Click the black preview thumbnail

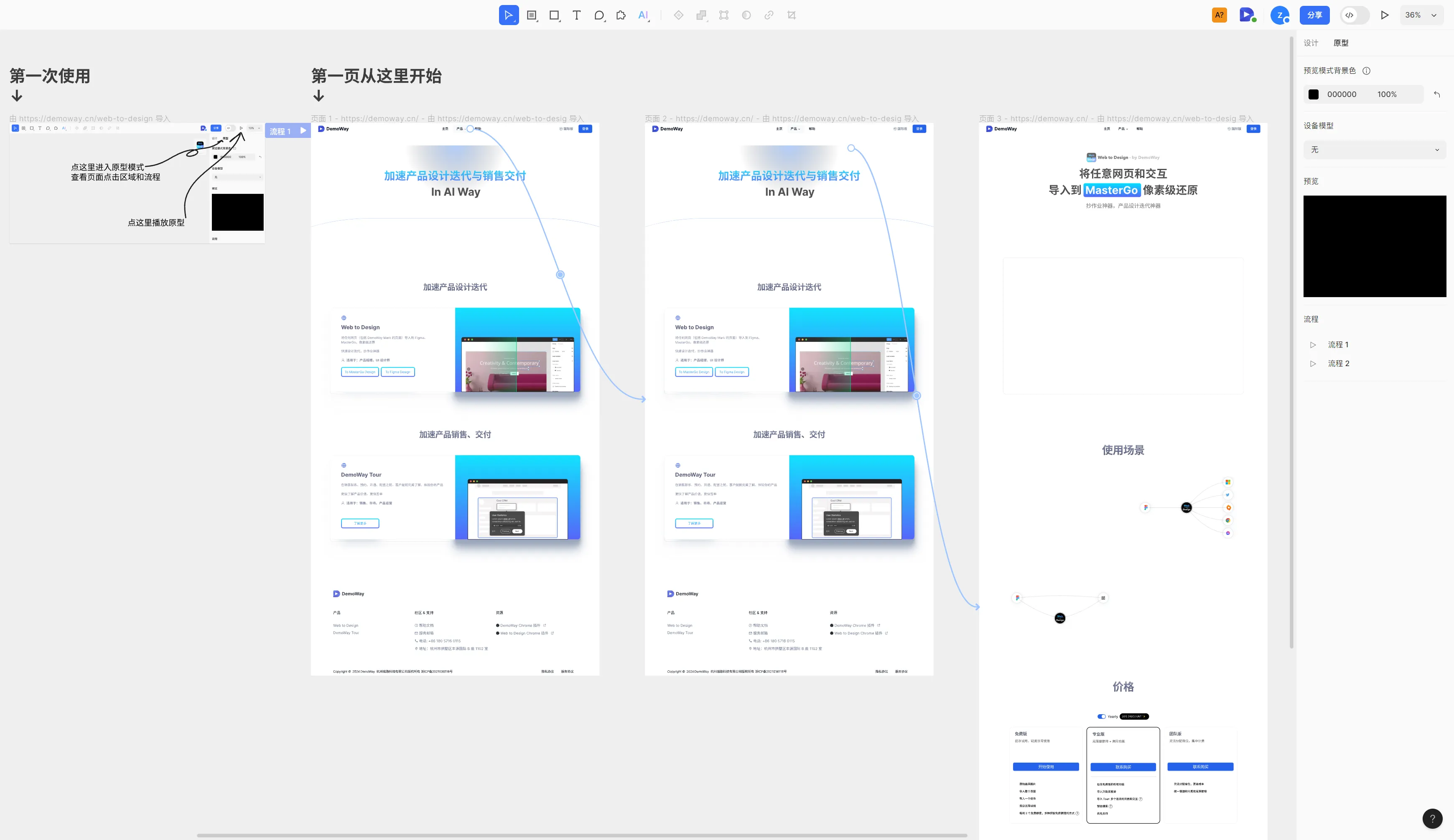1374,246
